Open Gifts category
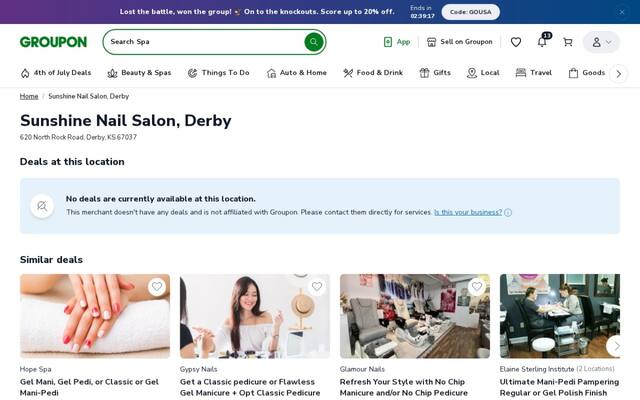The image size is (640, 400). [435, 73]
